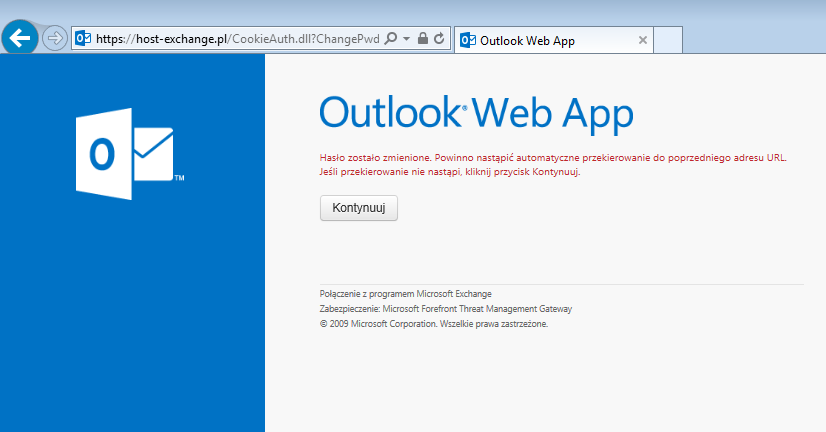Click the Outlook icon on the tab
This screenshot has height=432, width=826.
pyautogui.click(x=468, y=41)
